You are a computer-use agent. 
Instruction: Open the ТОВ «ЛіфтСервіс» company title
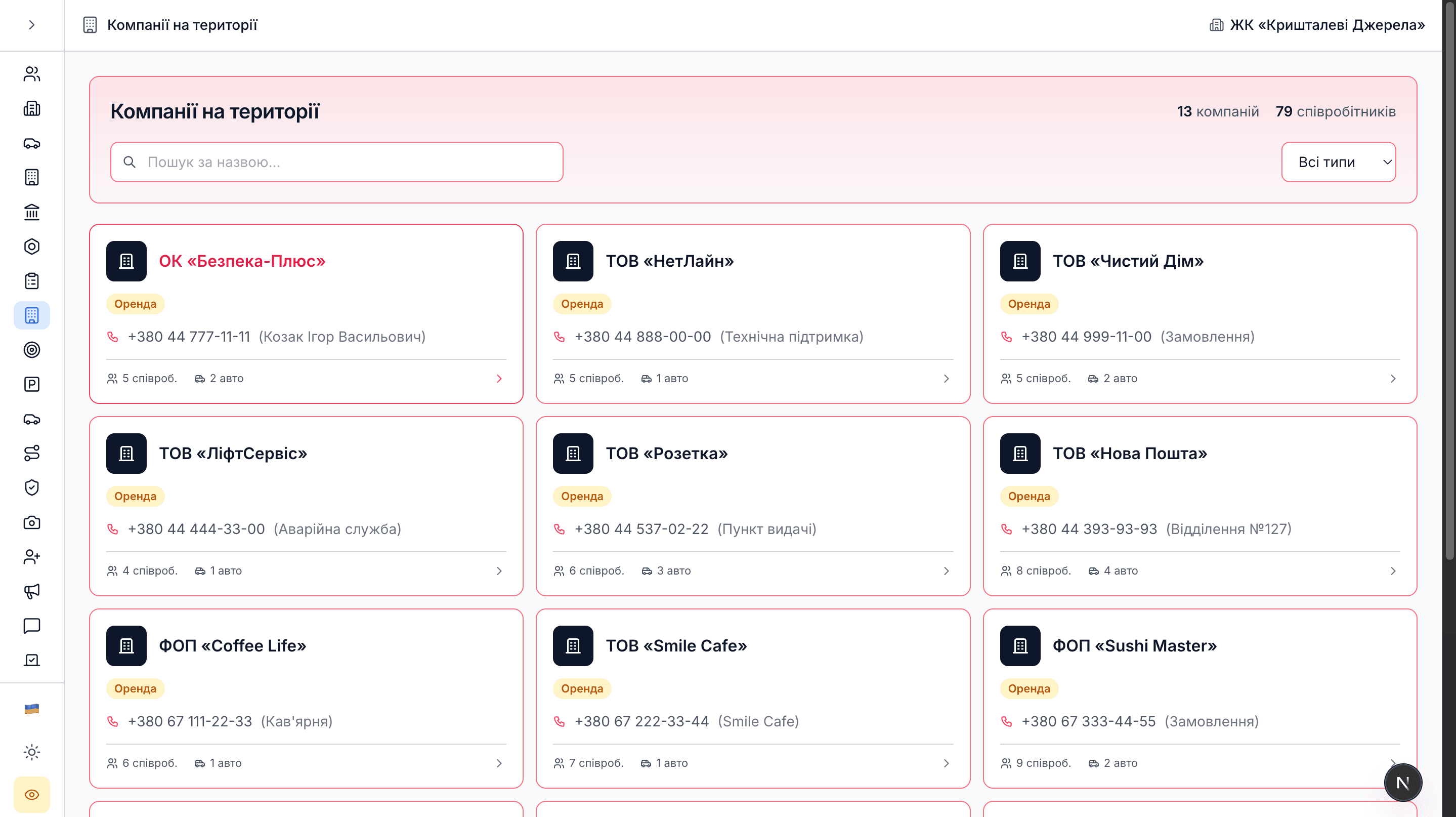pos(233,454)
